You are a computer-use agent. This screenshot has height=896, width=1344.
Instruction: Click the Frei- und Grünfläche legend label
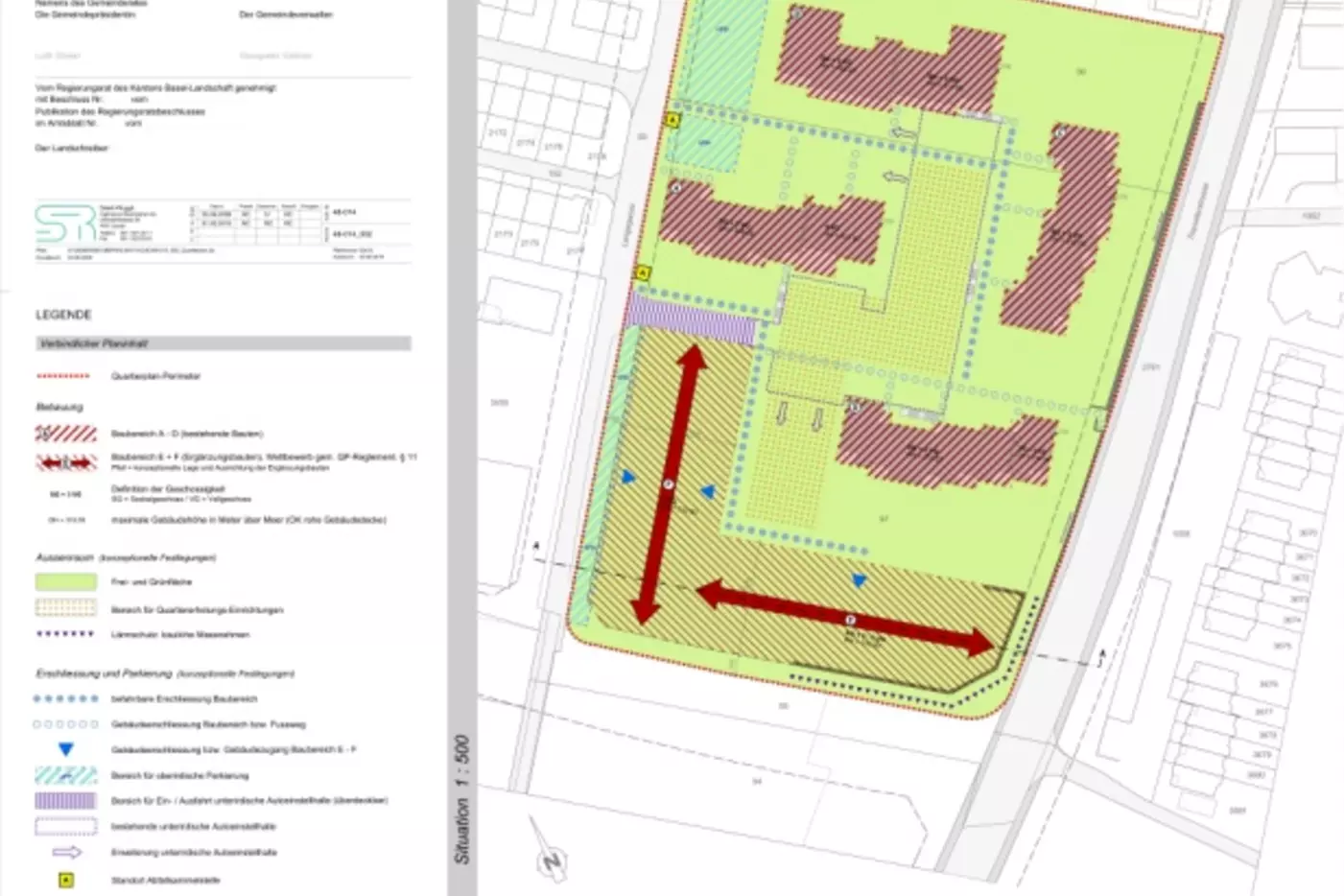pos(152,582)
